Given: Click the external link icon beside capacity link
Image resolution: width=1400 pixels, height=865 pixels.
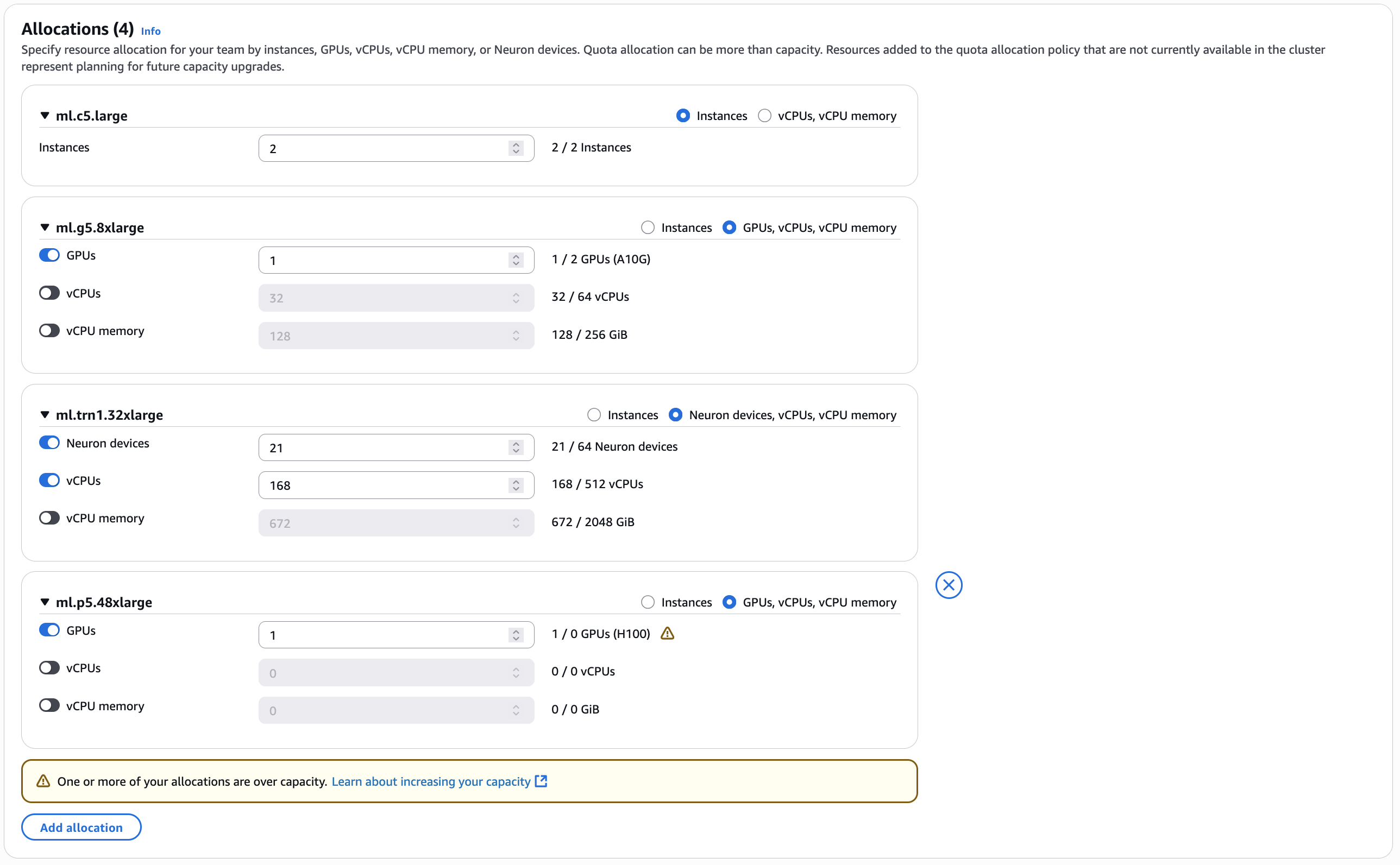Looking at the screenshot, I should pyautogui.click(x=541, y=781).
